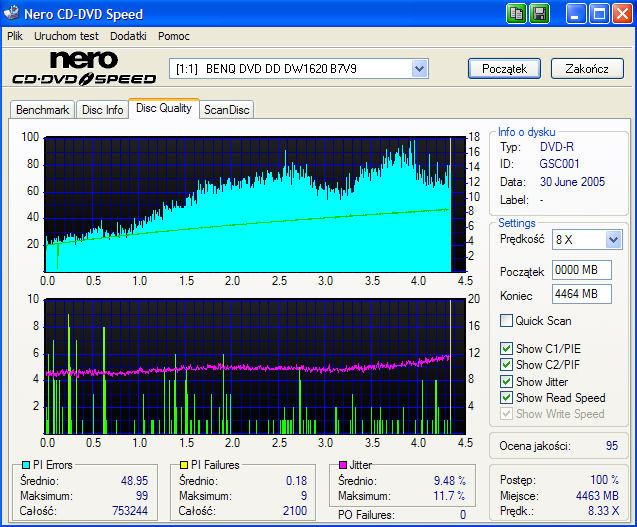Click PI Failures Średnio value 0.18
The width and height of the screenshot is (637, 527).
(296, 481)
